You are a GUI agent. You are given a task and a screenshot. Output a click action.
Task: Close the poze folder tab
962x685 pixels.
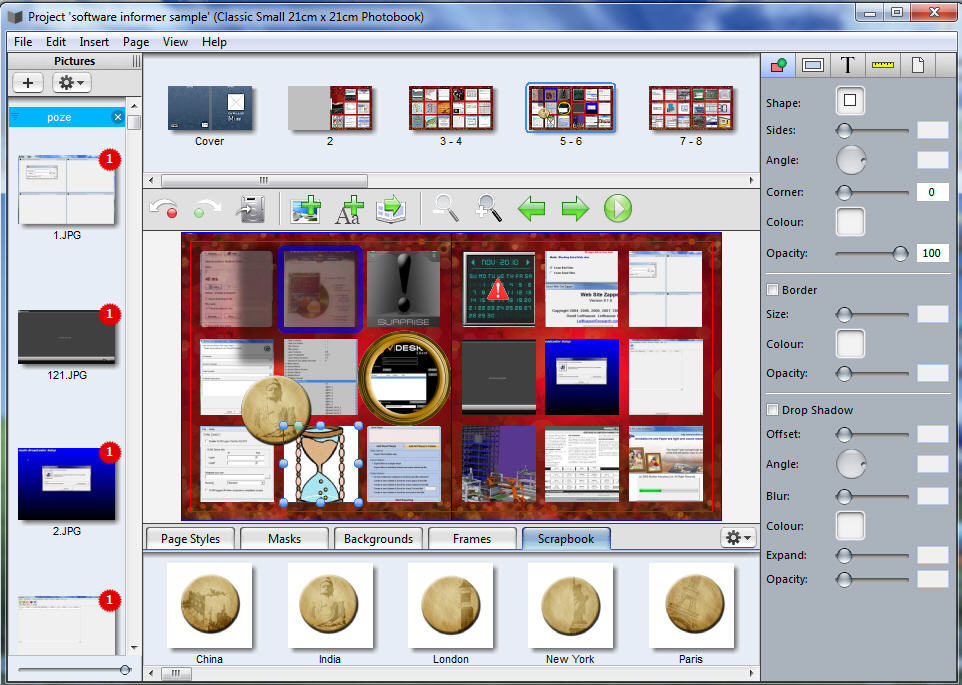117,117
